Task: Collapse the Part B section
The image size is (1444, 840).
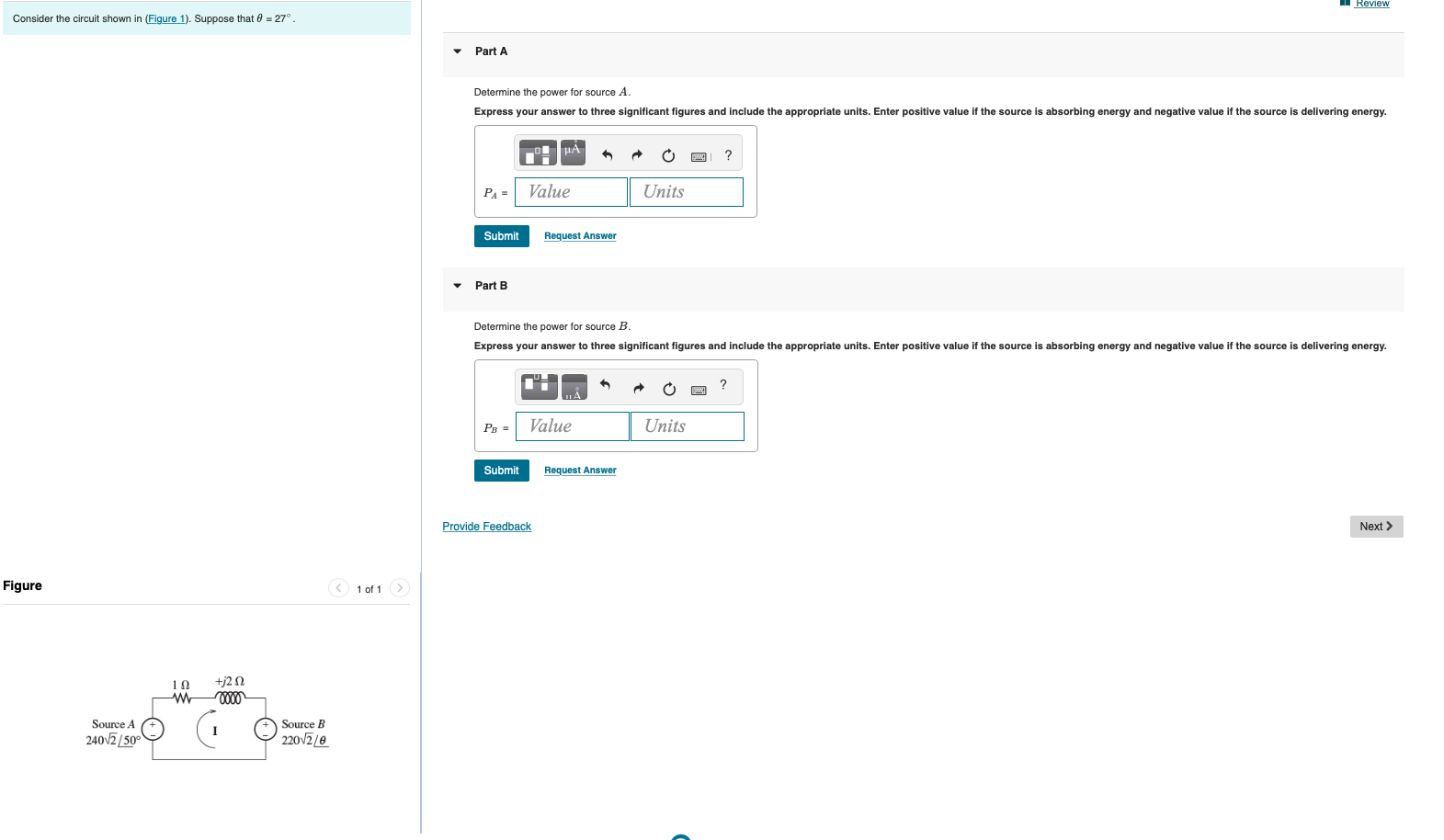Action: (458, 286)
